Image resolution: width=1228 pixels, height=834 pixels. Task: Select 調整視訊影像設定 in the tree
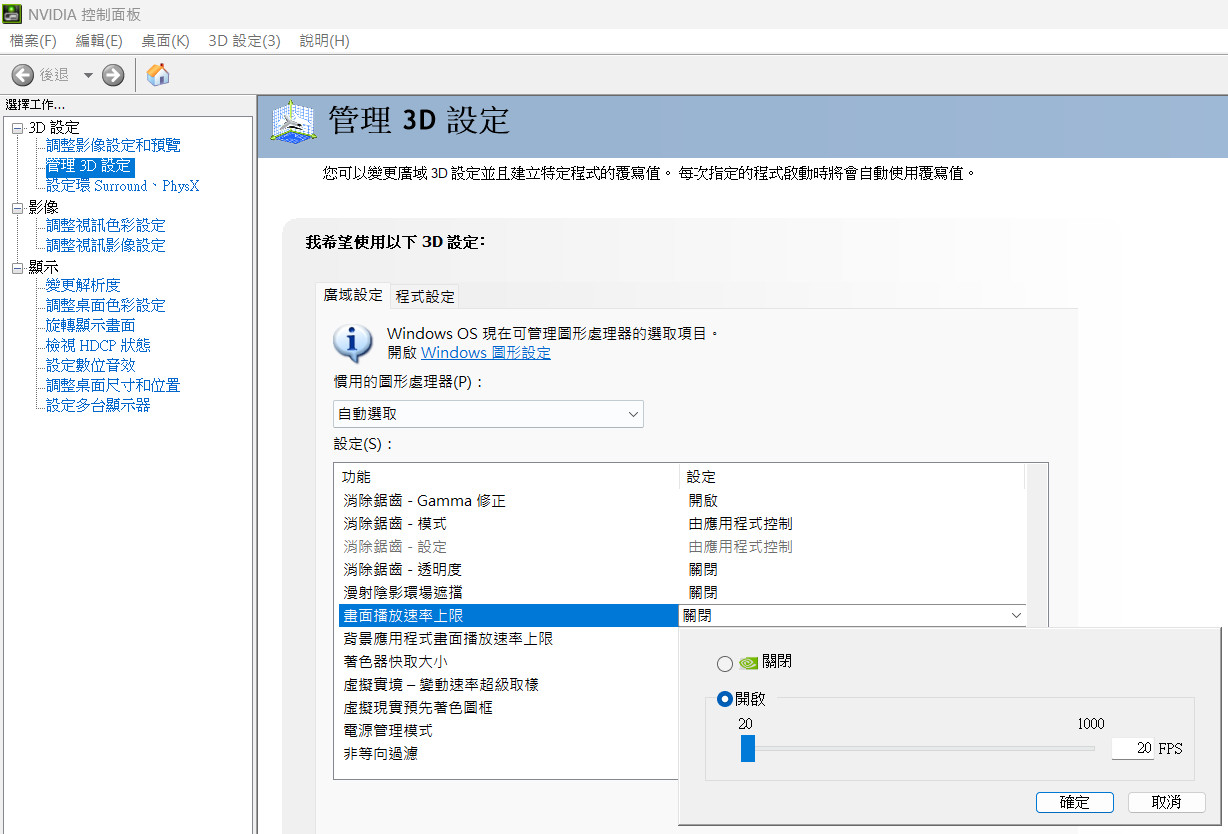click(x=105, y=245)
